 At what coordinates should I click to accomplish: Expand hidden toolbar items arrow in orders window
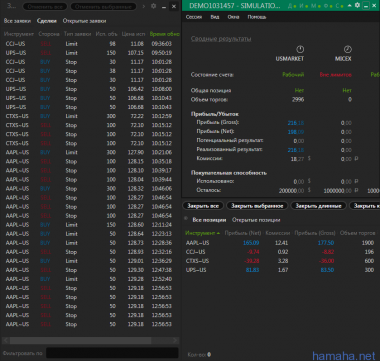pyautogui.click(x=144, y=6)
